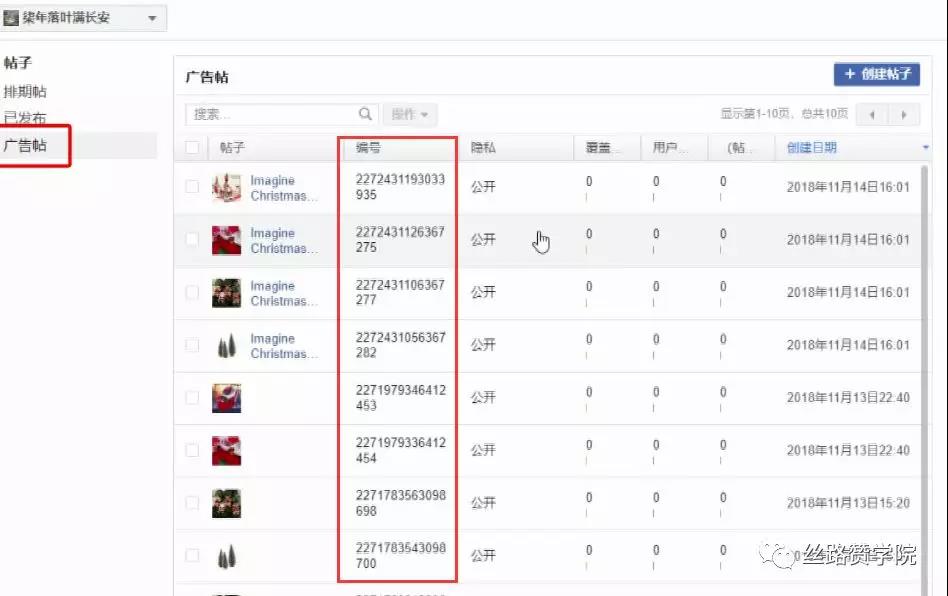948x596 pixels.
Task: Open the 柒年落叶满长安 page dropdown
Action: tap(153, 17)
